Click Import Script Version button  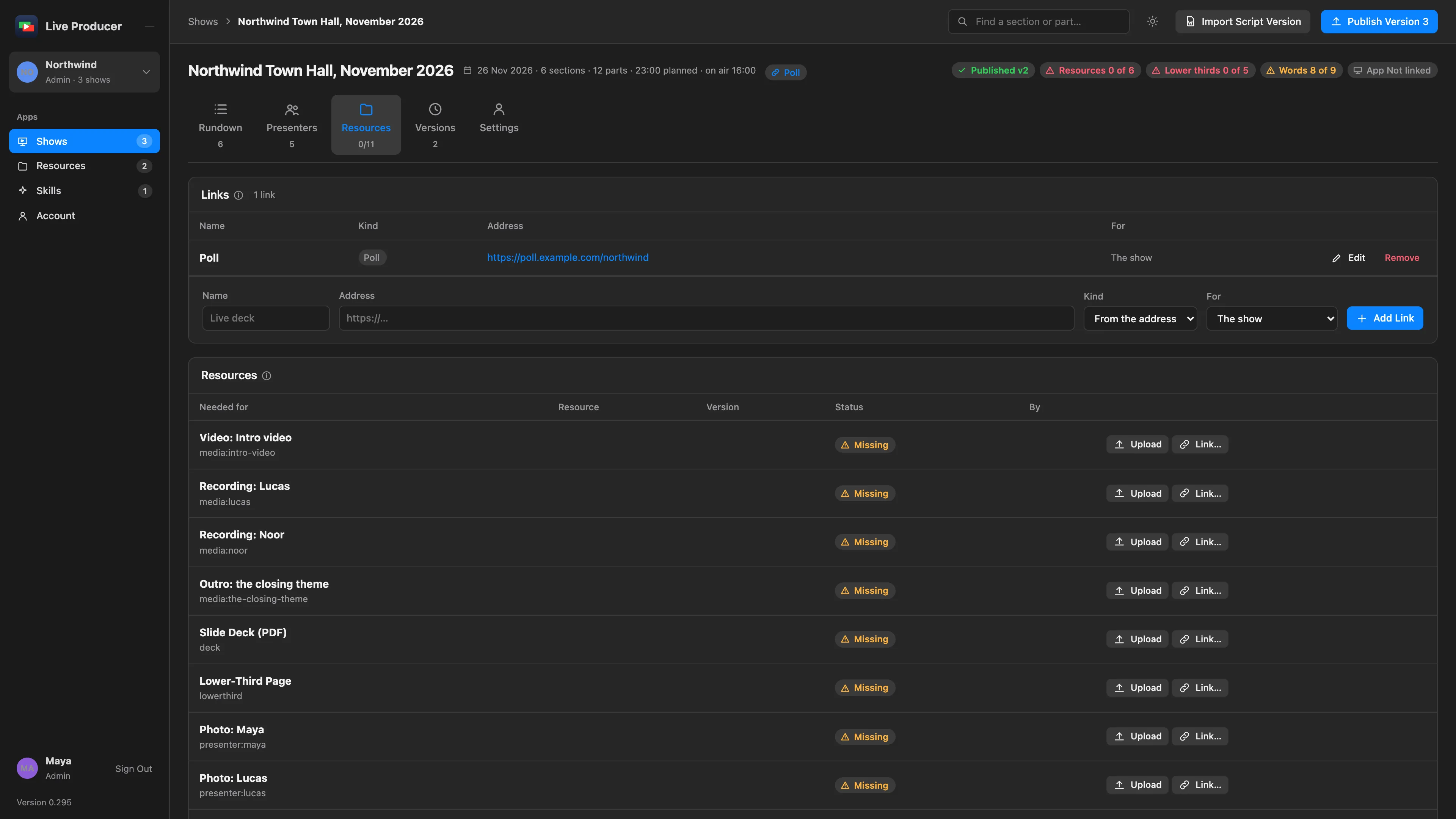pyautogui.click(x=1243, y=22)
